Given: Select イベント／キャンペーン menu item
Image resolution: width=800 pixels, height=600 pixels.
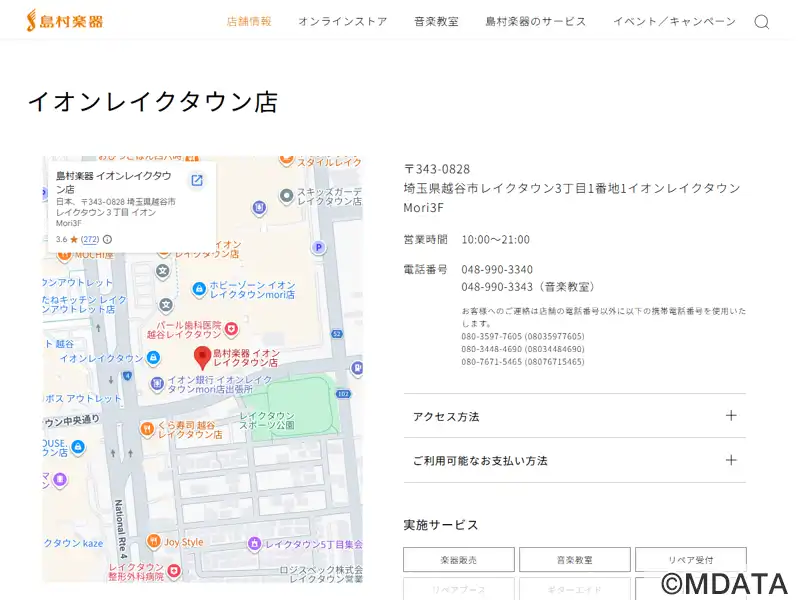Looking at the screenshot, I should pyautogui.click(x=674, y=21).
